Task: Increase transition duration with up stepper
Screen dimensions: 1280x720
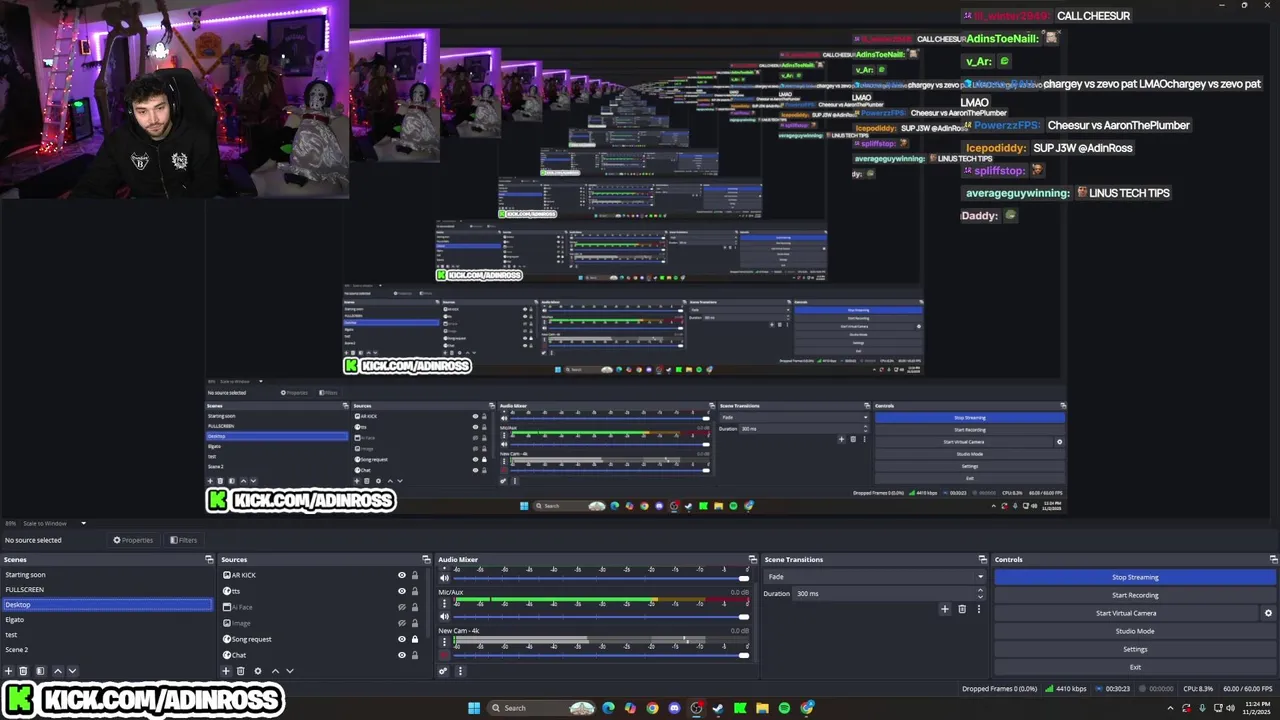Action: 980,591
